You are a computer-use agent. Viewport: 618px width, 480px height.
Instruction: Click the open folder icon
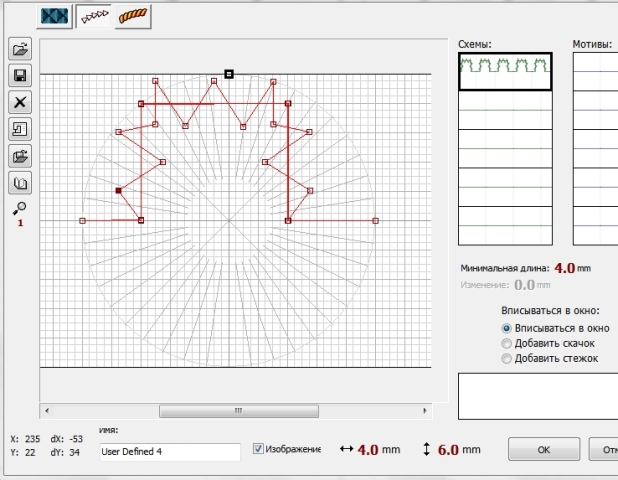pyautogui.click(x=20, y=49)
